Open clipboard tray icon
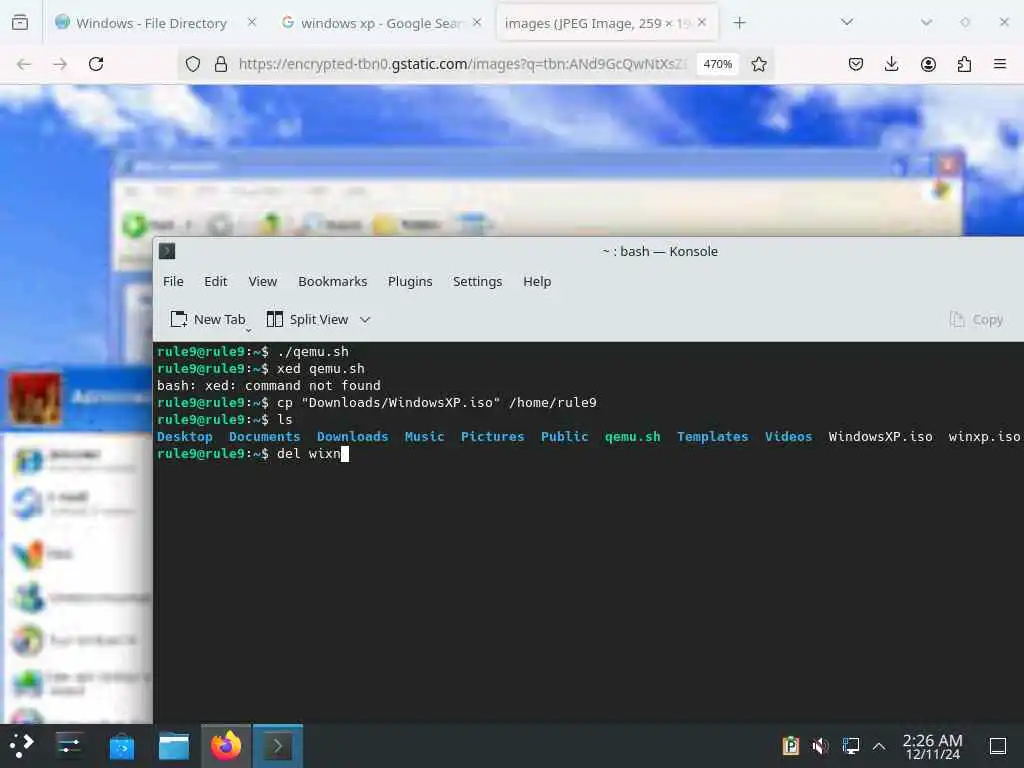 pos(790,745)
